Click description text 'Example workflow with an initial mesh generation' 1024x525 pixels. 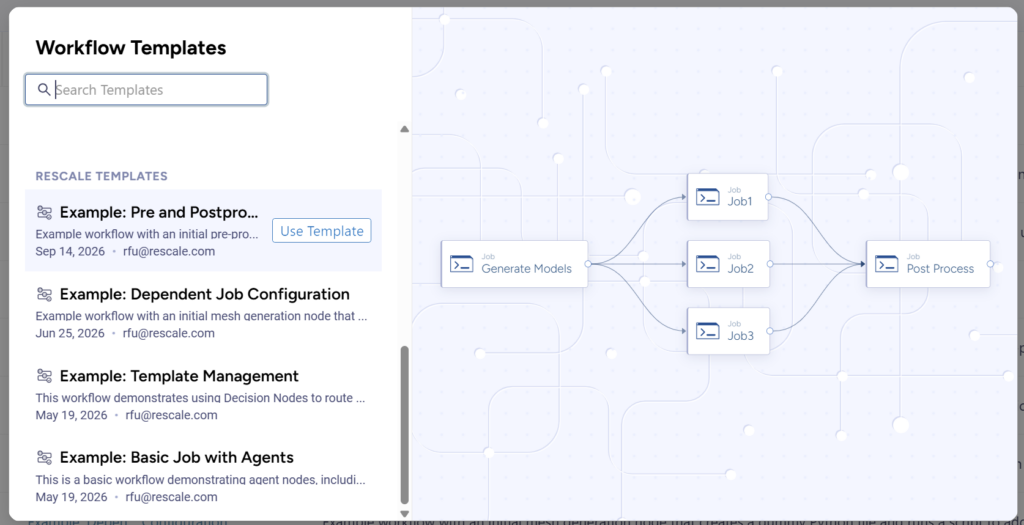pos(201,315)
